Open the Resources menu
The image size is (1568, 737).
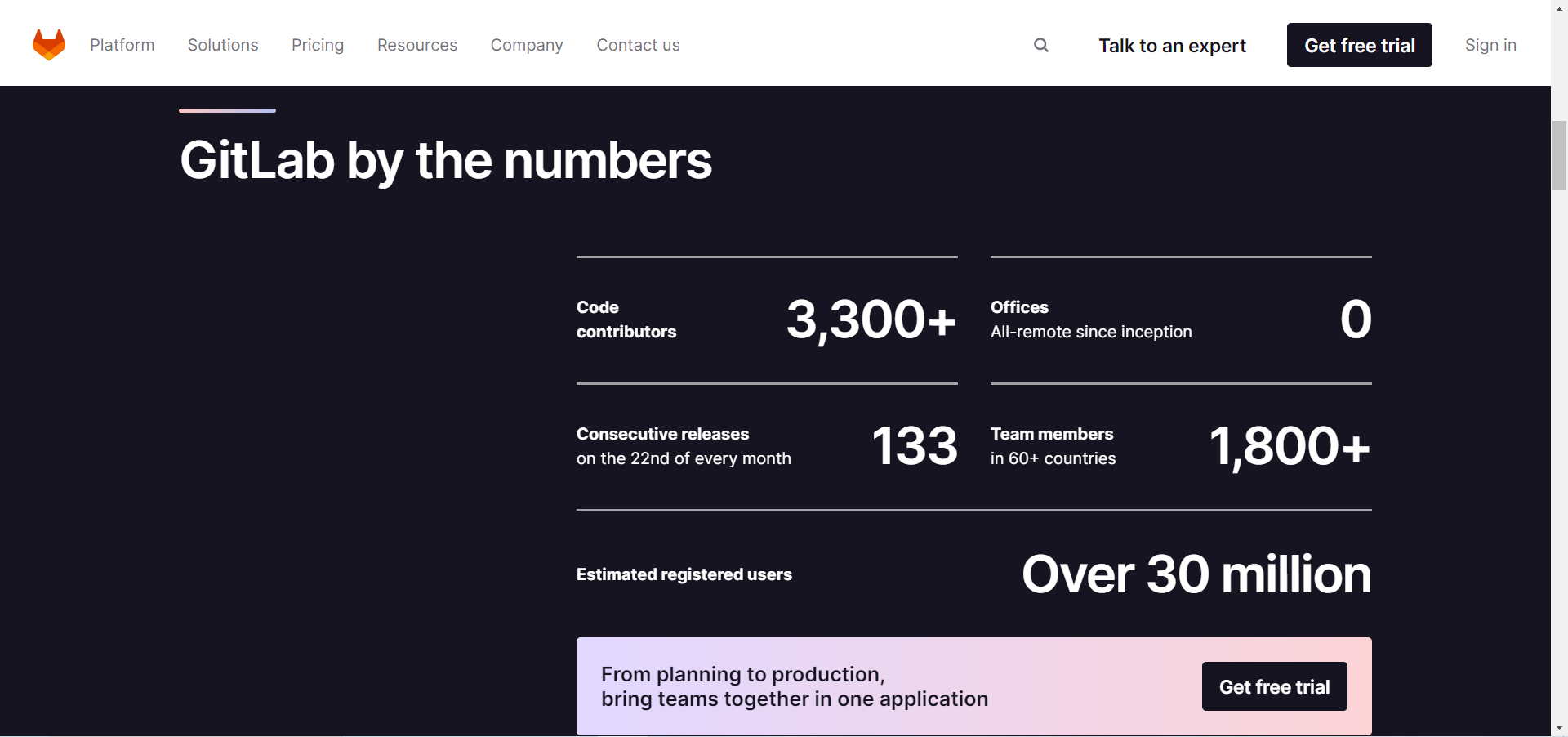click(x=417, y=45)
